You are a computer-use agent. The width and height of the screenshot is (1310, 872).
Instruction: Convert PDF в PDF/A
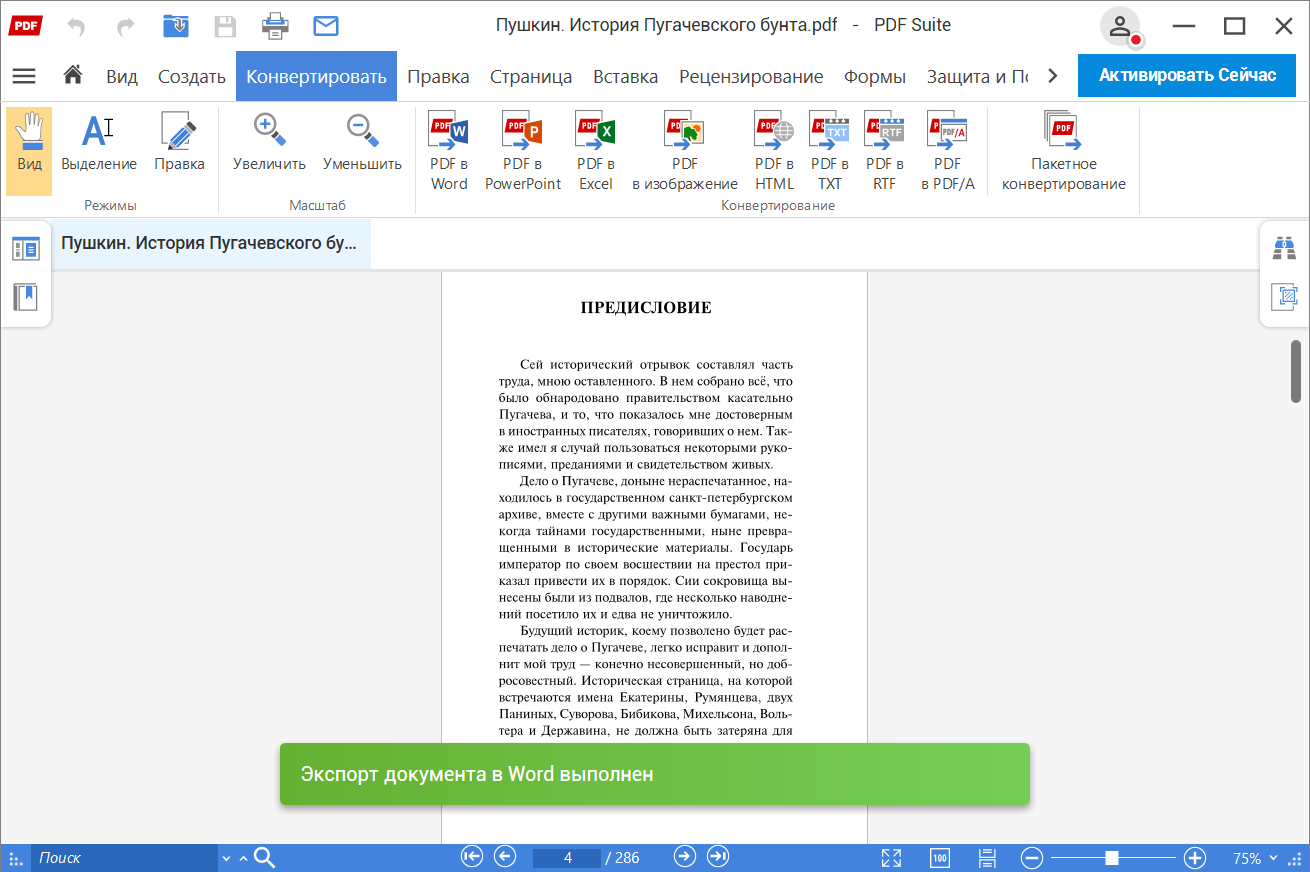948,152
